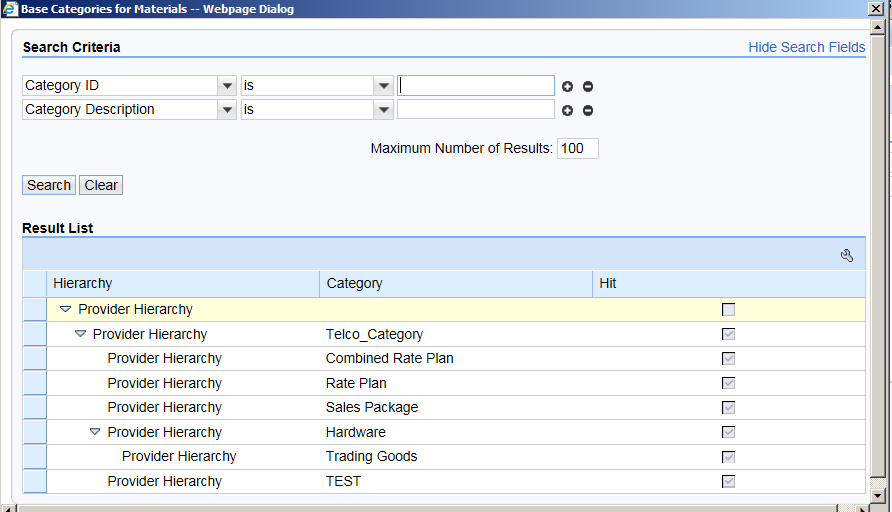This screenshot has height=512, width=892.
Task: Collapse the Hardware hierarchy node
Action: [x=95, y=432]
